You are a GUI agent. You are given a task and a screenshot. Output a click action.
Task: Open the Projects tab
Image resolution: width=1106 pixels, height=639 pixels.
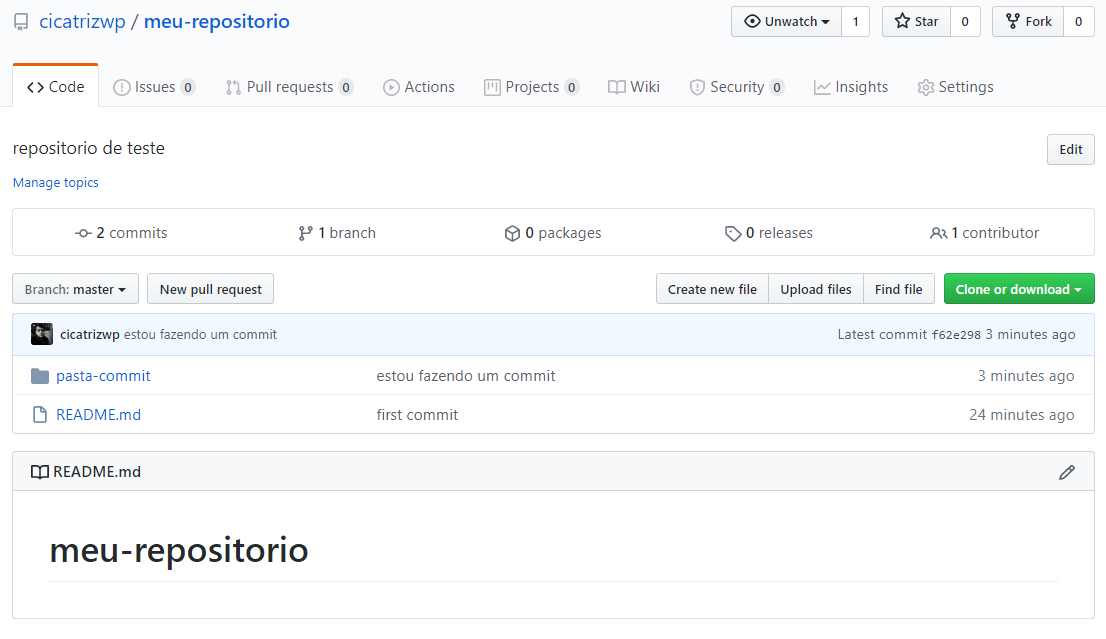point(532,87)
